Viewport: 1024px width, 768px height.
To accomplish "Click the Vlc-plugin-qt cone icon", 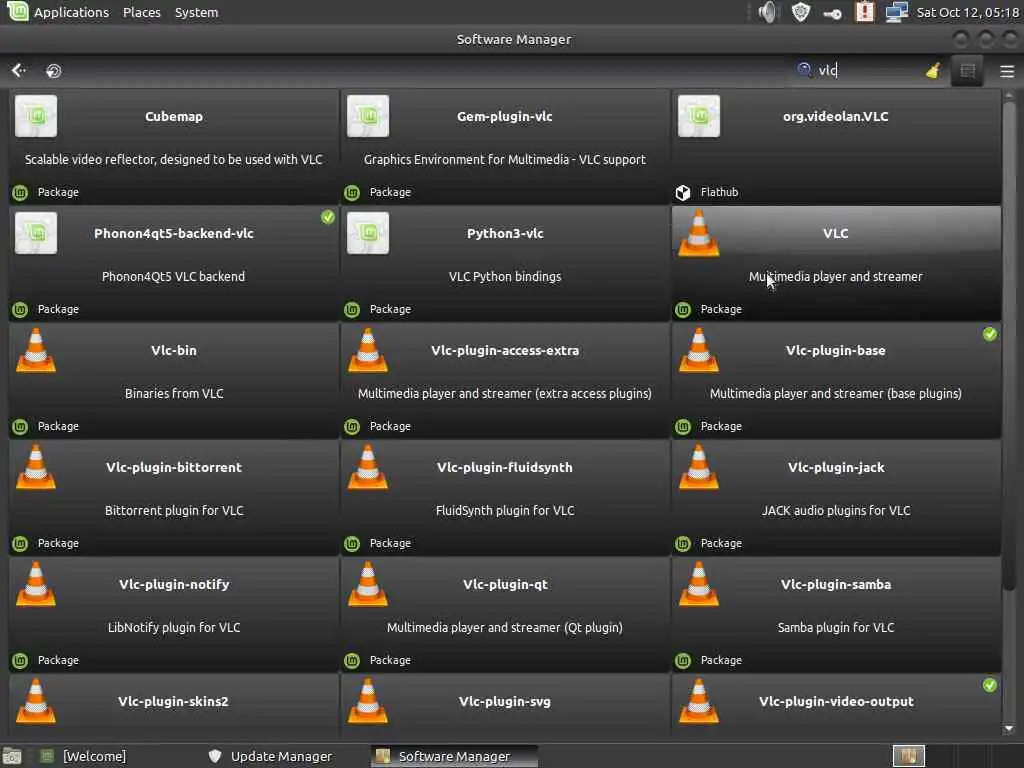I will (x=368, y=584).
